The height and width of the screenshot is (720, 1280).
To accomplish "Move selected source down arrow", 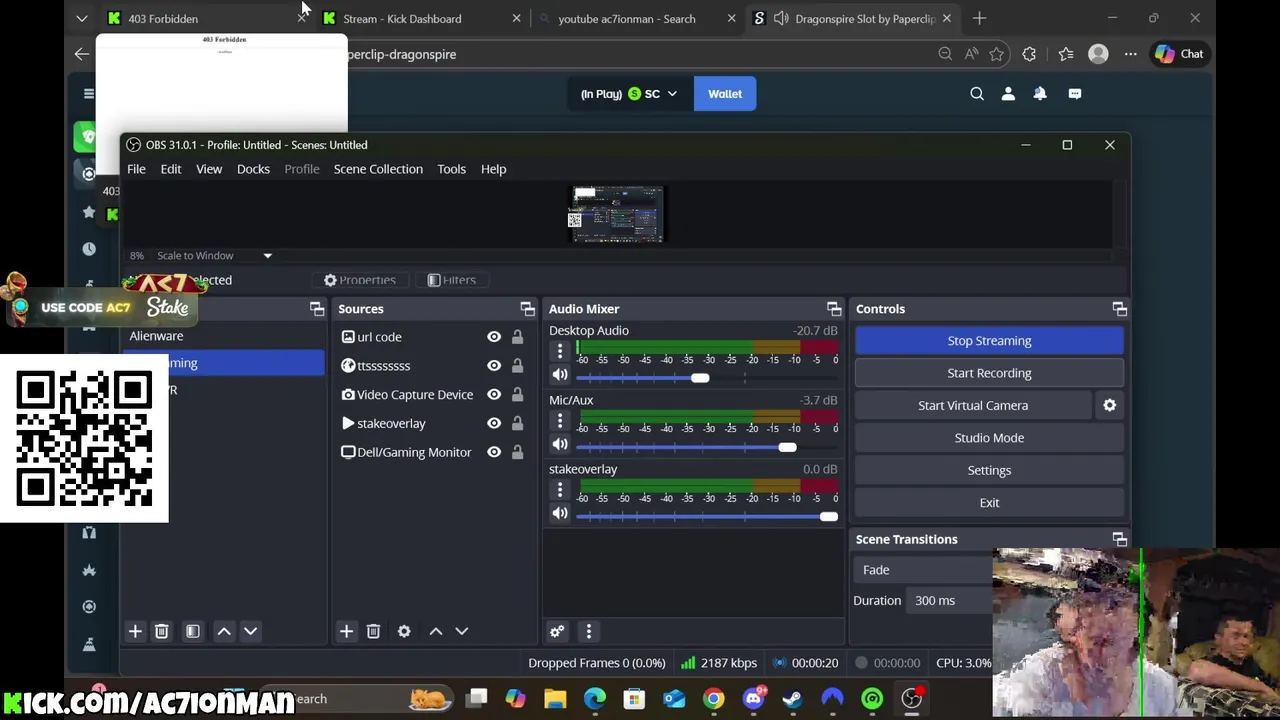I will (461, 631).
